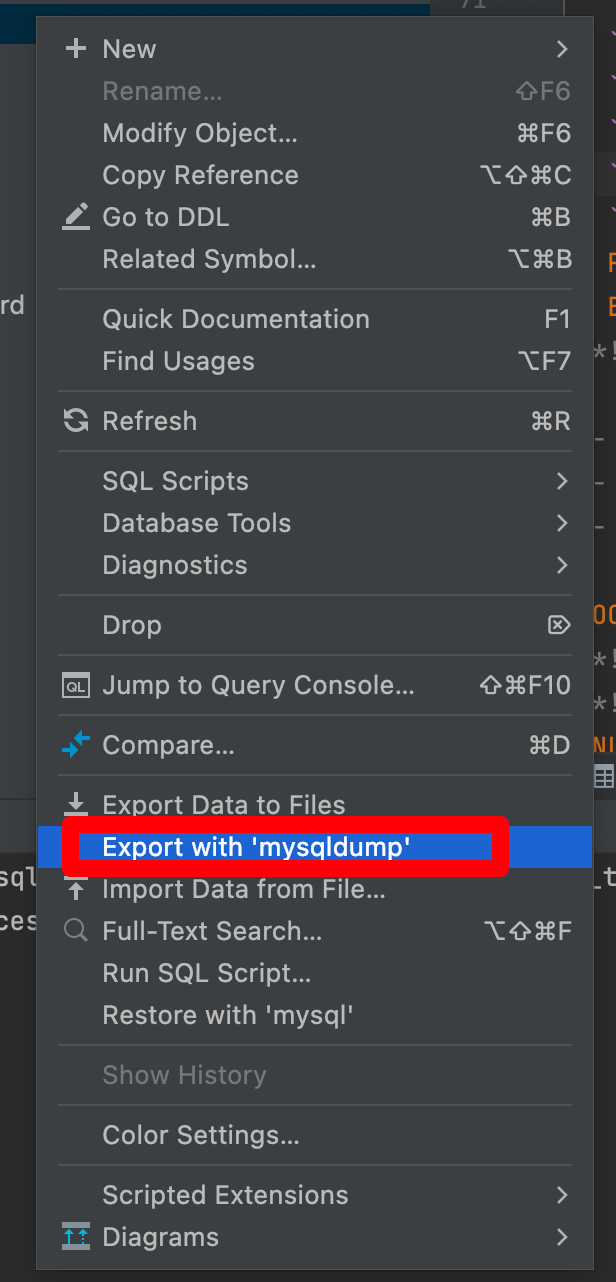Click the Refresh circular-arrows icon
616x1282 pixels.
(75, 420)
